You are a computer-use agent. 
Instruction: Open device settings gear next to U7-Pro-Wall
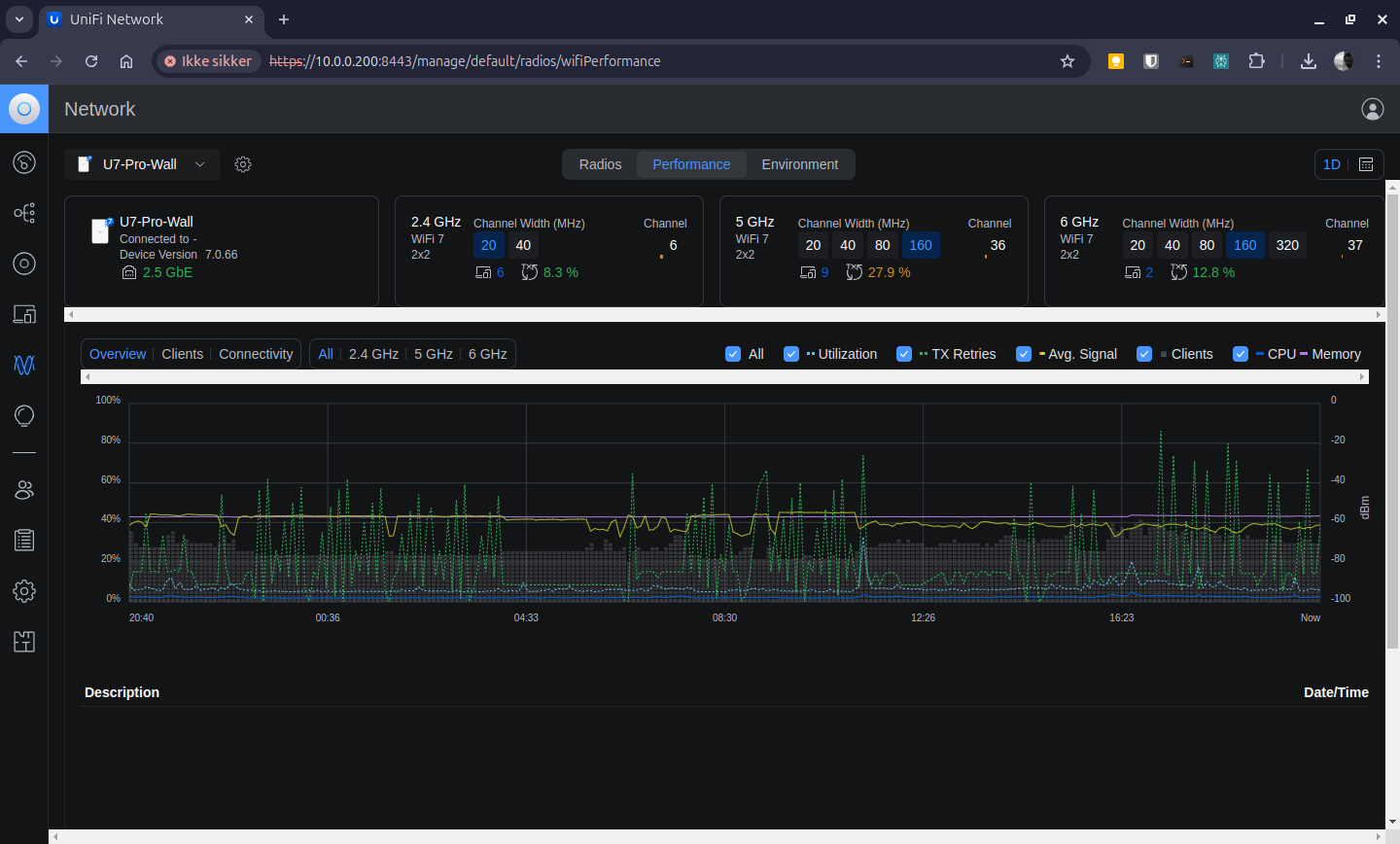point(243,164)
